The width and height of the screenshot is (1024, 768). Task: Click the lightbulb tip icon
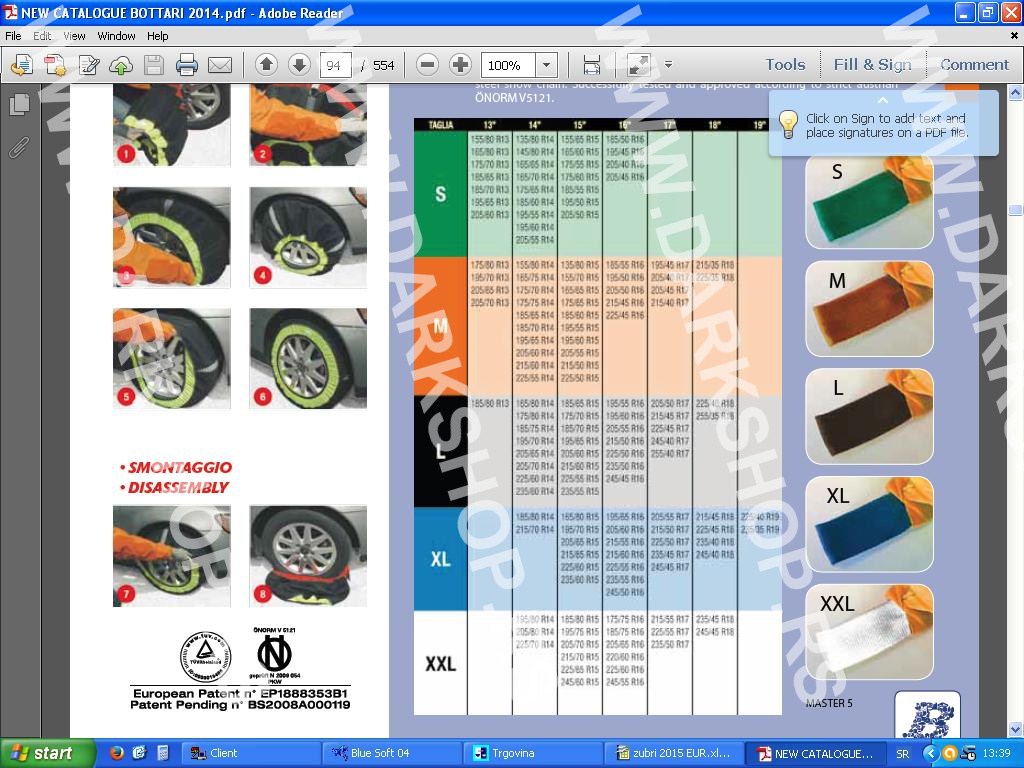coord(788,123)
